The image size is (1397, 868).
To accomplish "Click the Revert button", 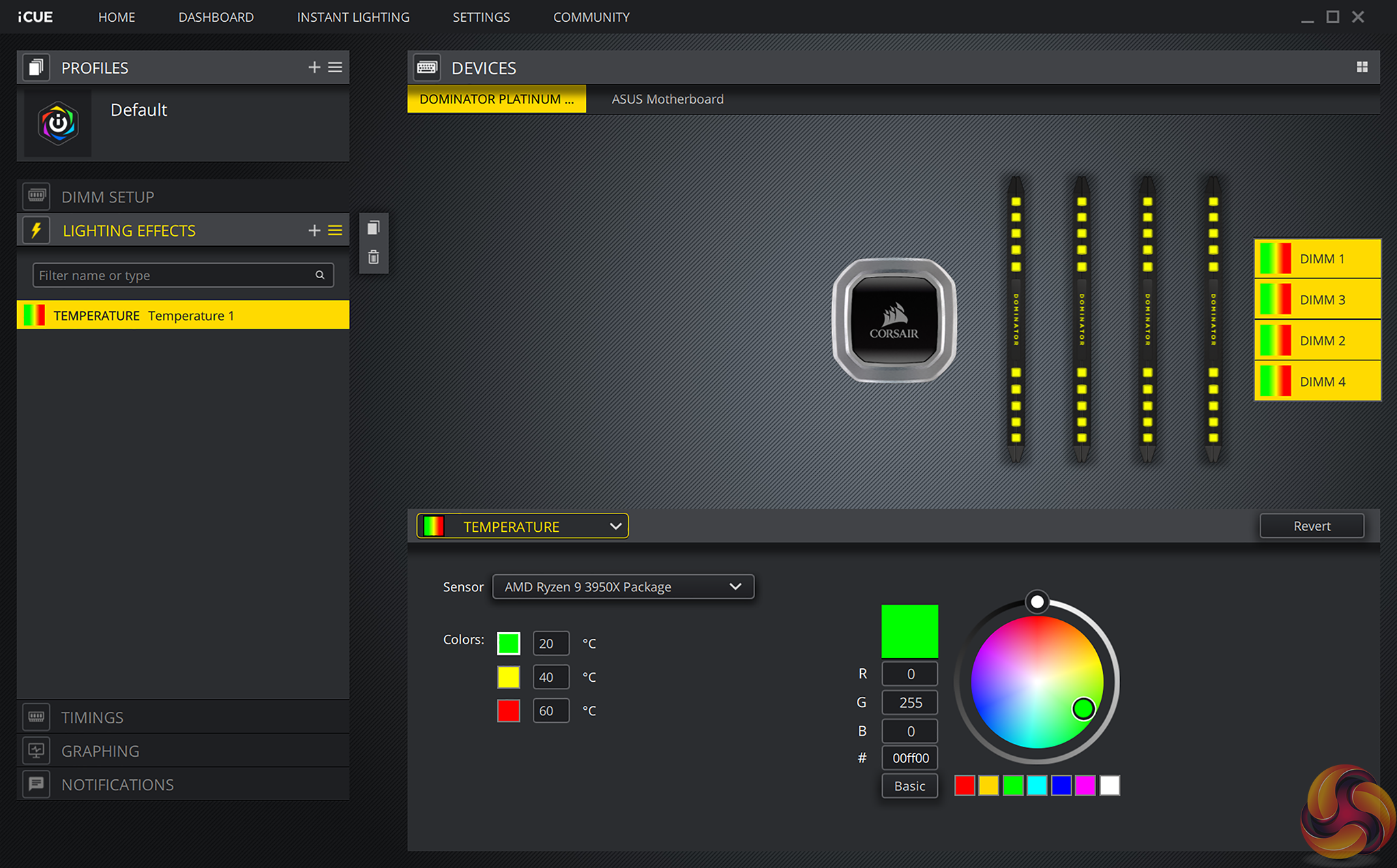I will pos(1311,526).
